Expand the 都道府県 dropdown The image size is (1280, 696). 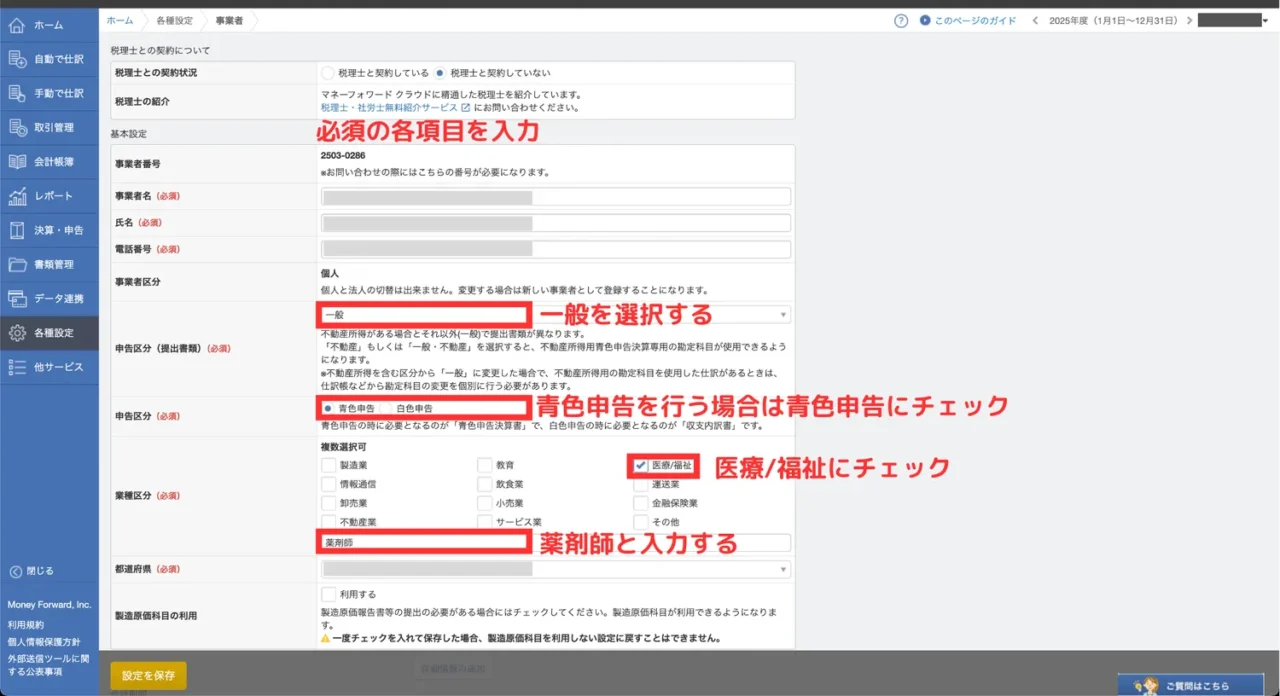click(x=555, y=569)
